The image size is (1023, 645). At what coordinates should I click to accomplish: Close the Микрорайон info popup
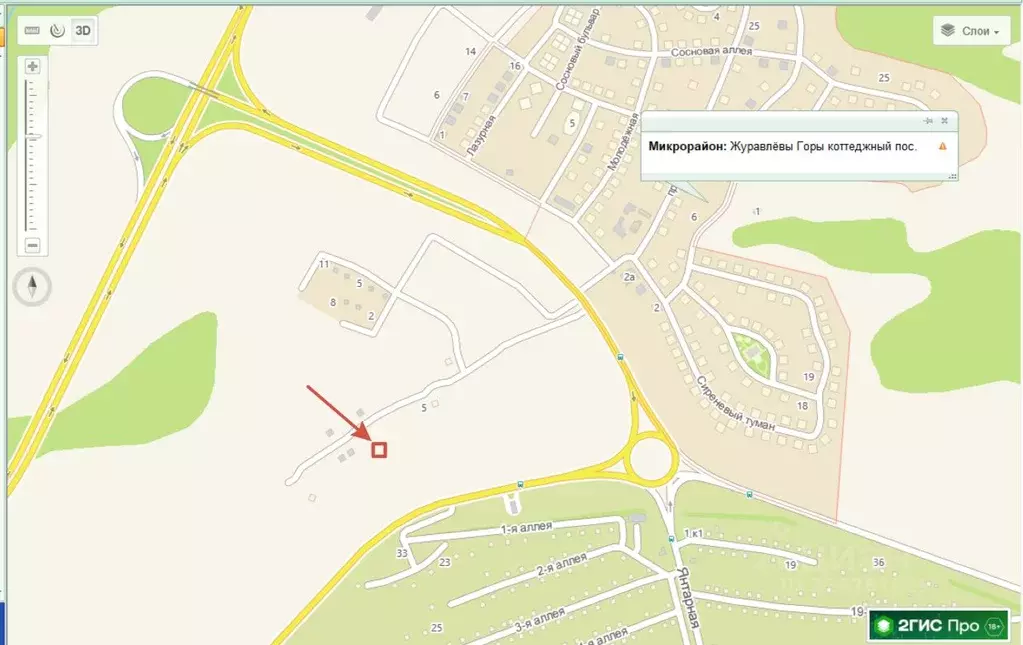tap(944, 121)
